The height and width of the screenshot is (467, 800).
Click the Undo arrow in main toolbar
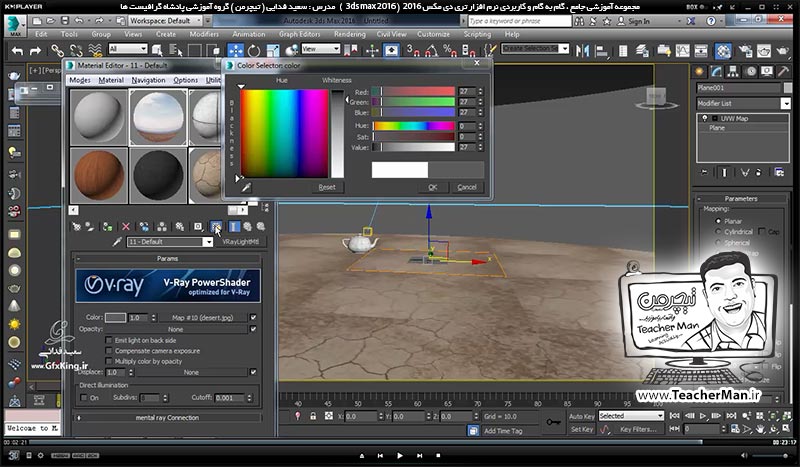[x=17, y=51]
